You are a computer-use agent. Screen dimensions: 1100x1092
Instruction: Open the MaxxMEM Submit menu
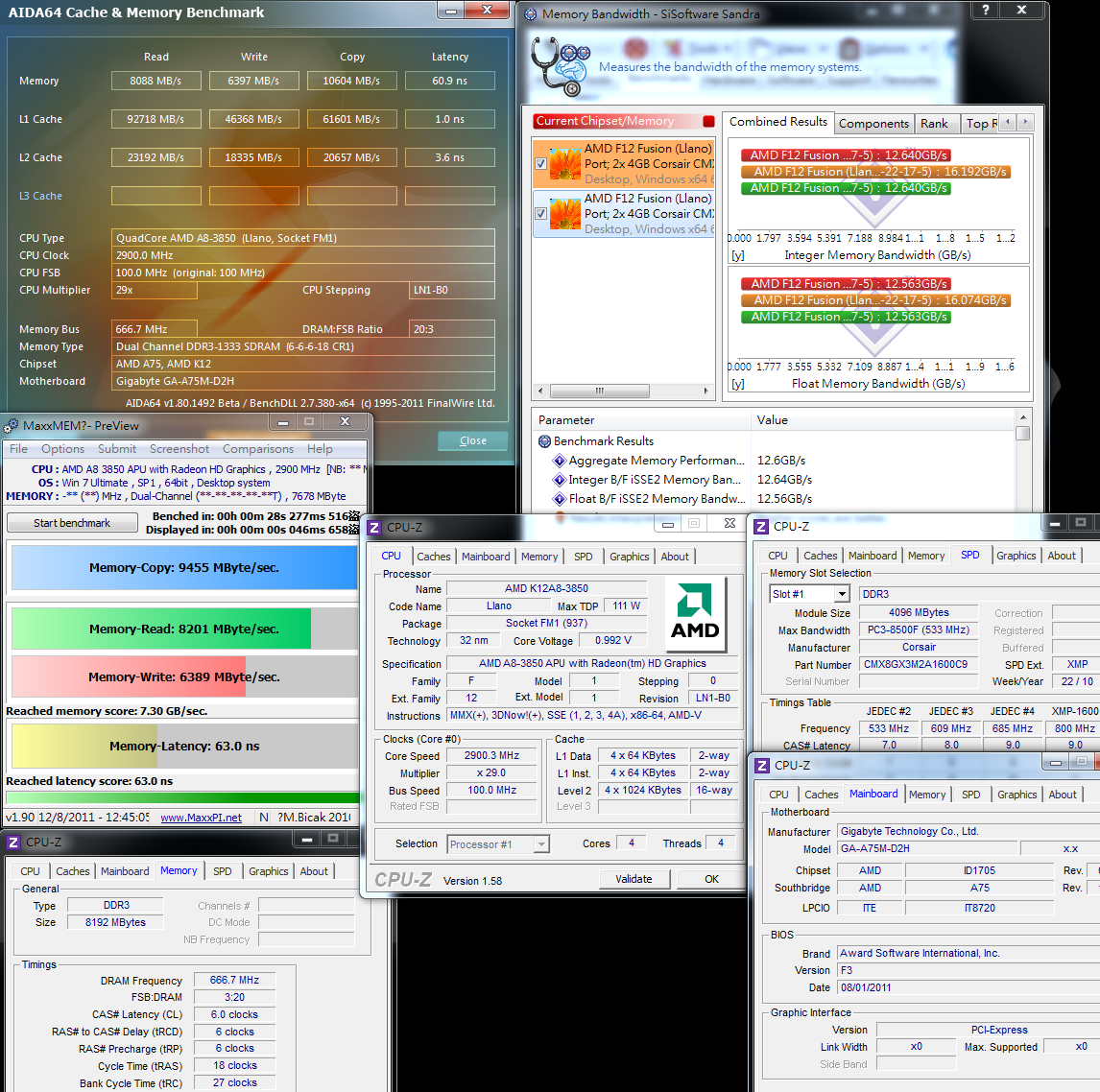pyautogui.click(x=117, y=449)
